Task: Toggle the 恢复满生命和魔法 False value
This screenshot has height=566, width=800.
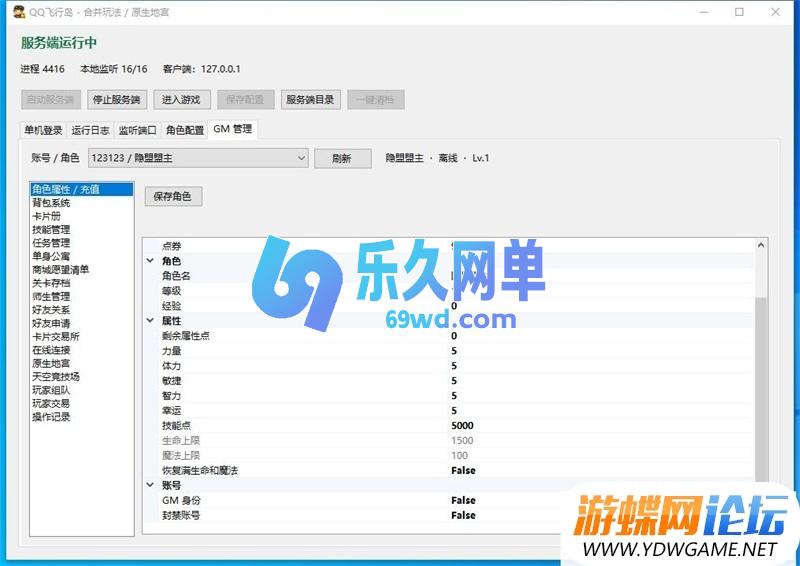Action: click(x=463, y=470)
